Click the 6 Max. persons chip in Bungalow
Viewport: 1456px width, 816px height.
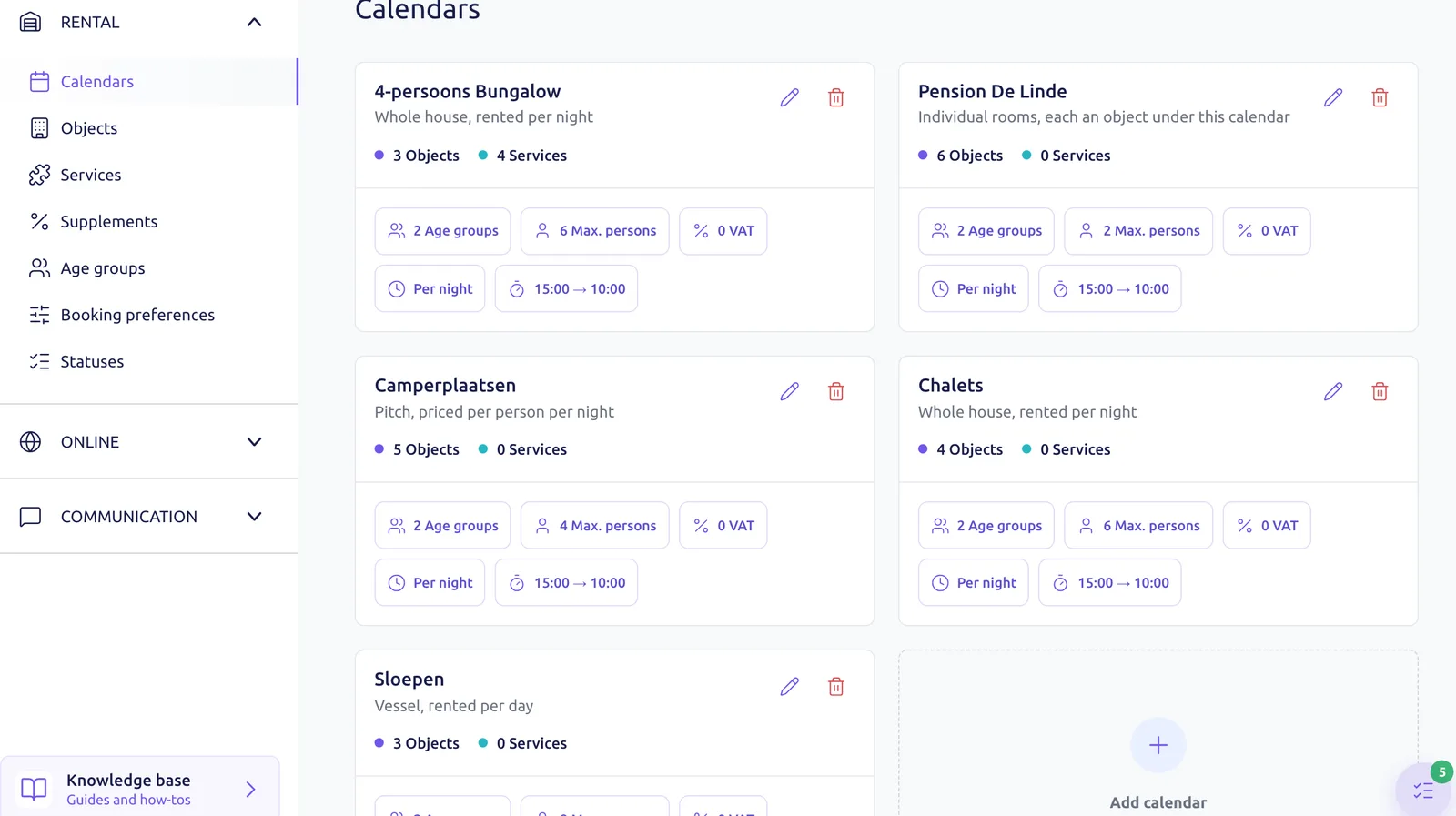594,231
